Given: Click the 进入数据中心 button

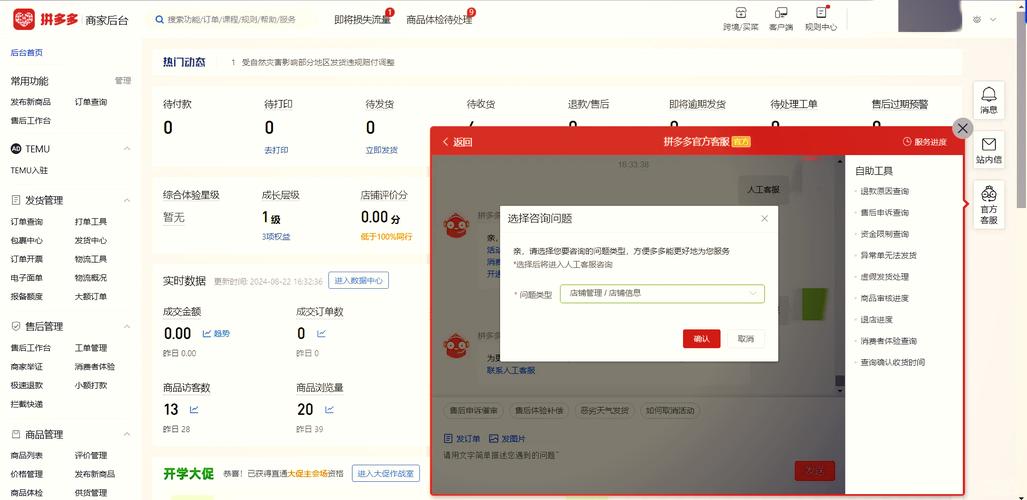Looking at the screenshot, I should click(358, 280).
